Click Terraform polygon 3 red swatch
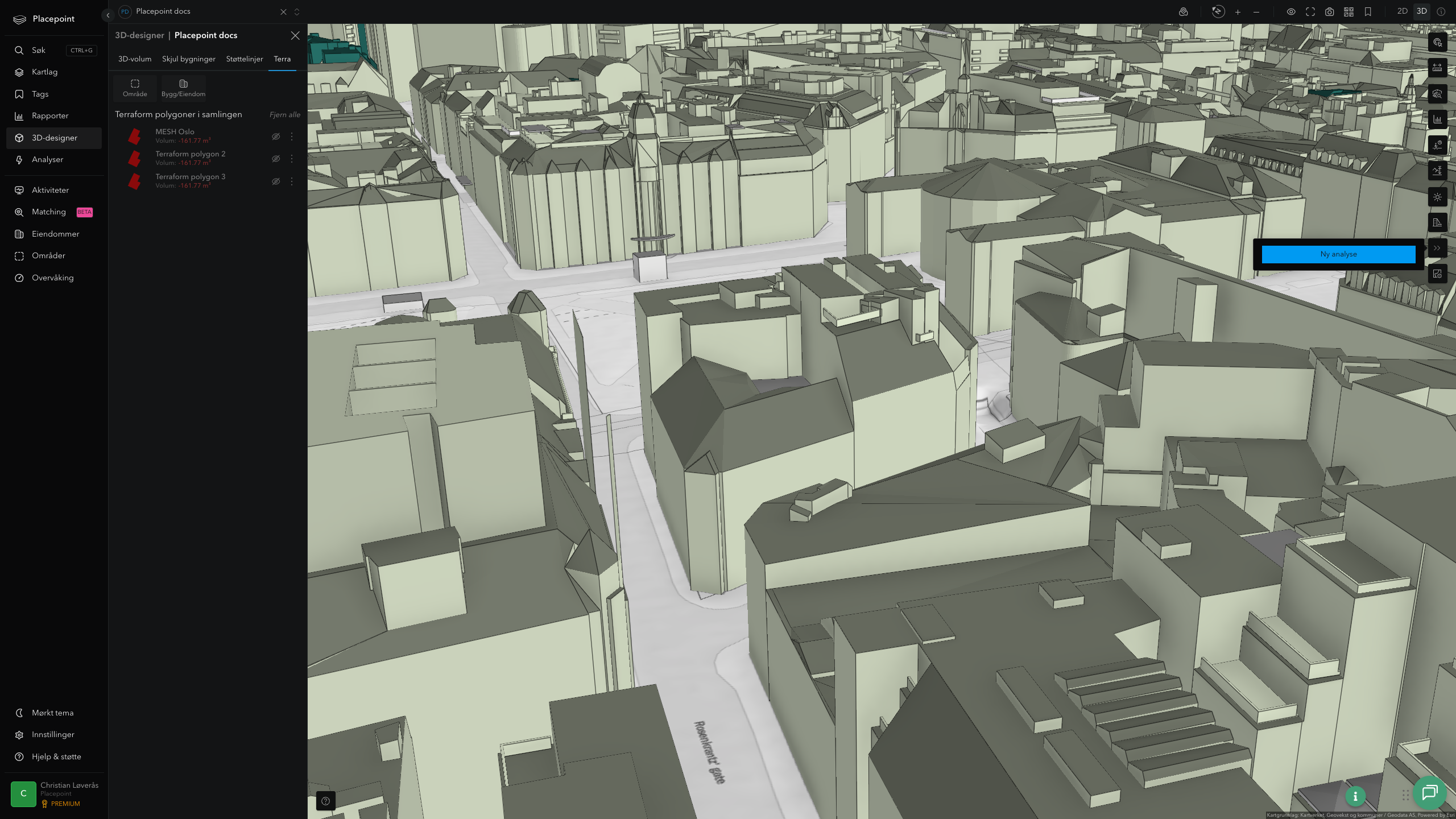Screen dimensions: 1456x819 tap(135, 181)
